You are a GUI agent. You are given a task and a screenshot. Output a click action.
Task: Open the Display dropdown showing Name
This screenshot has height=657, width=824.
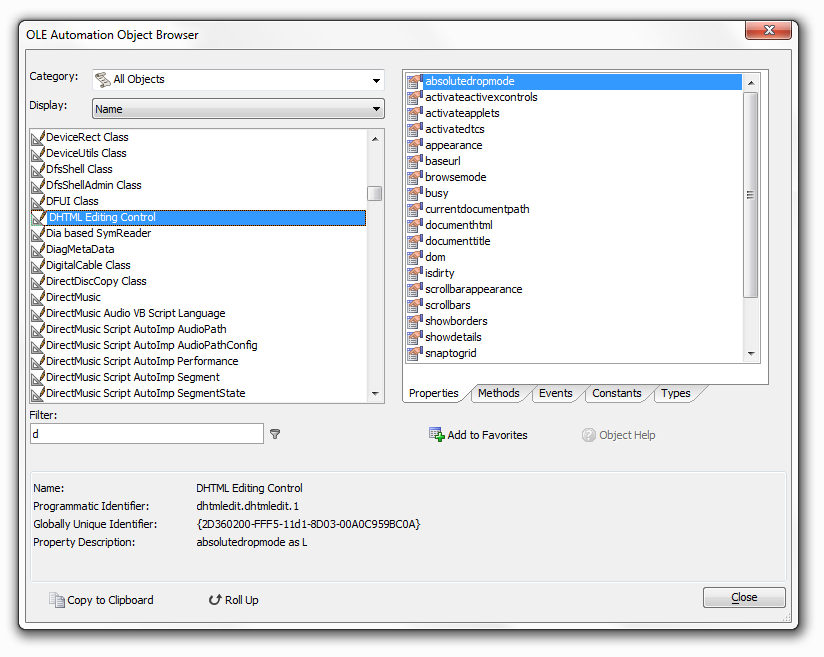tap(238, 109)
